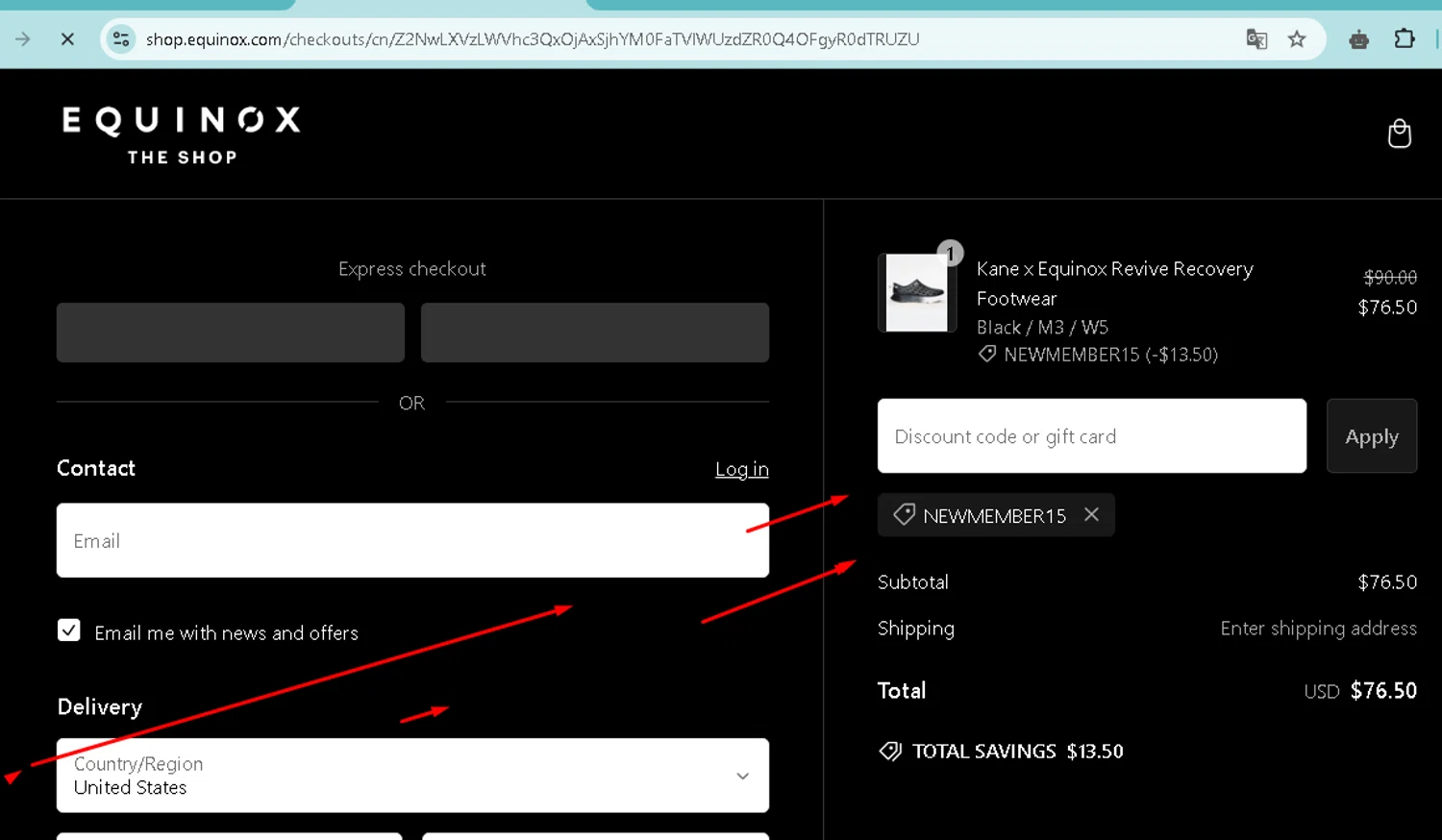Focus the Email input field
Viewport: 1442px width, 840px height.
click(x=412, y=540)
